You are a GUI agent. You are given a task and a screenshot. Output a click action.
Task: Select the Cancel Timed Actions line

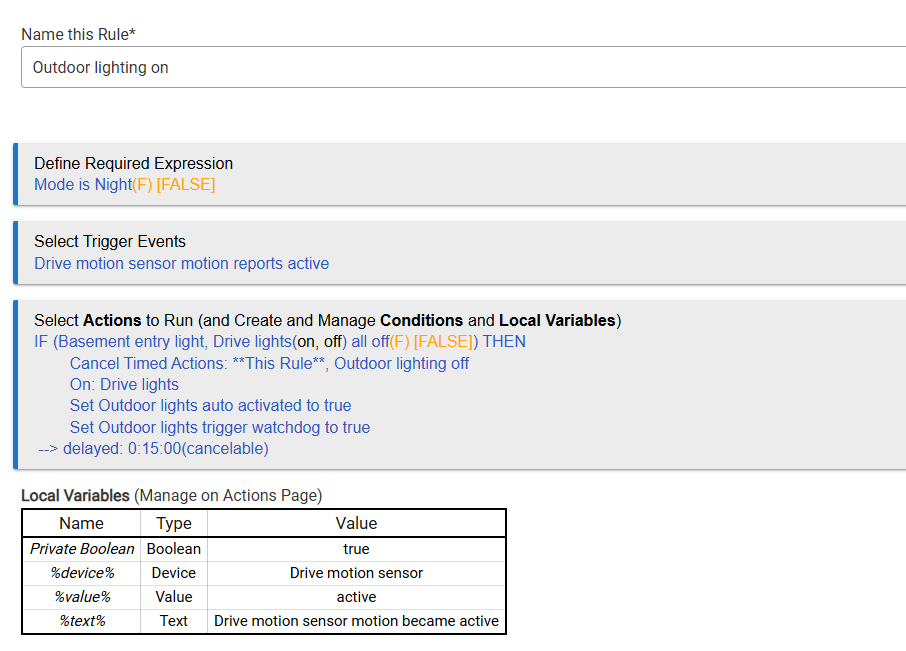click(269, 363)
